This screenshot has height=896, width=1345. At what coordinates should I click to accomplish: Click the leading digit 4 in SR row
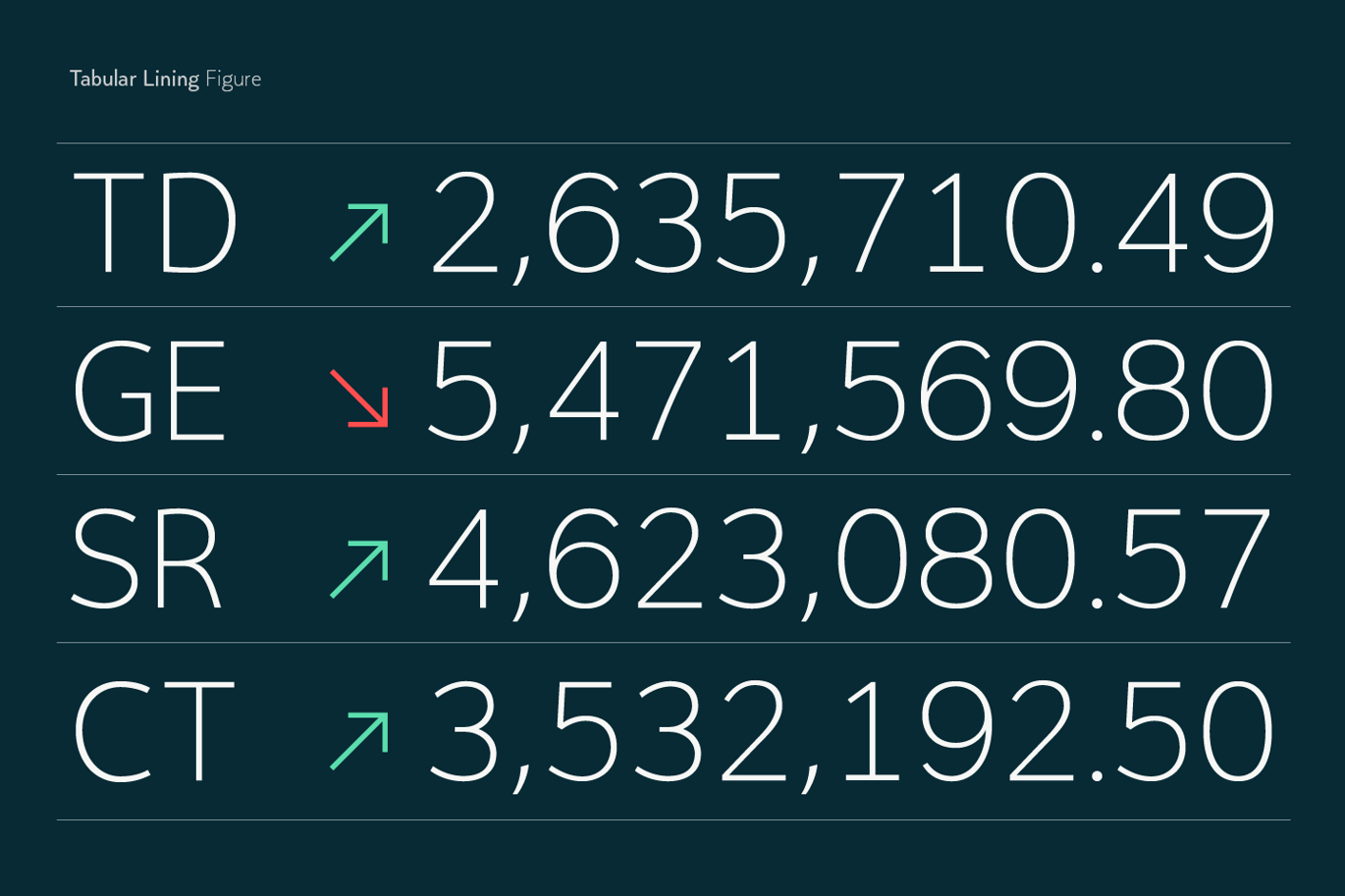coord(463,560)
